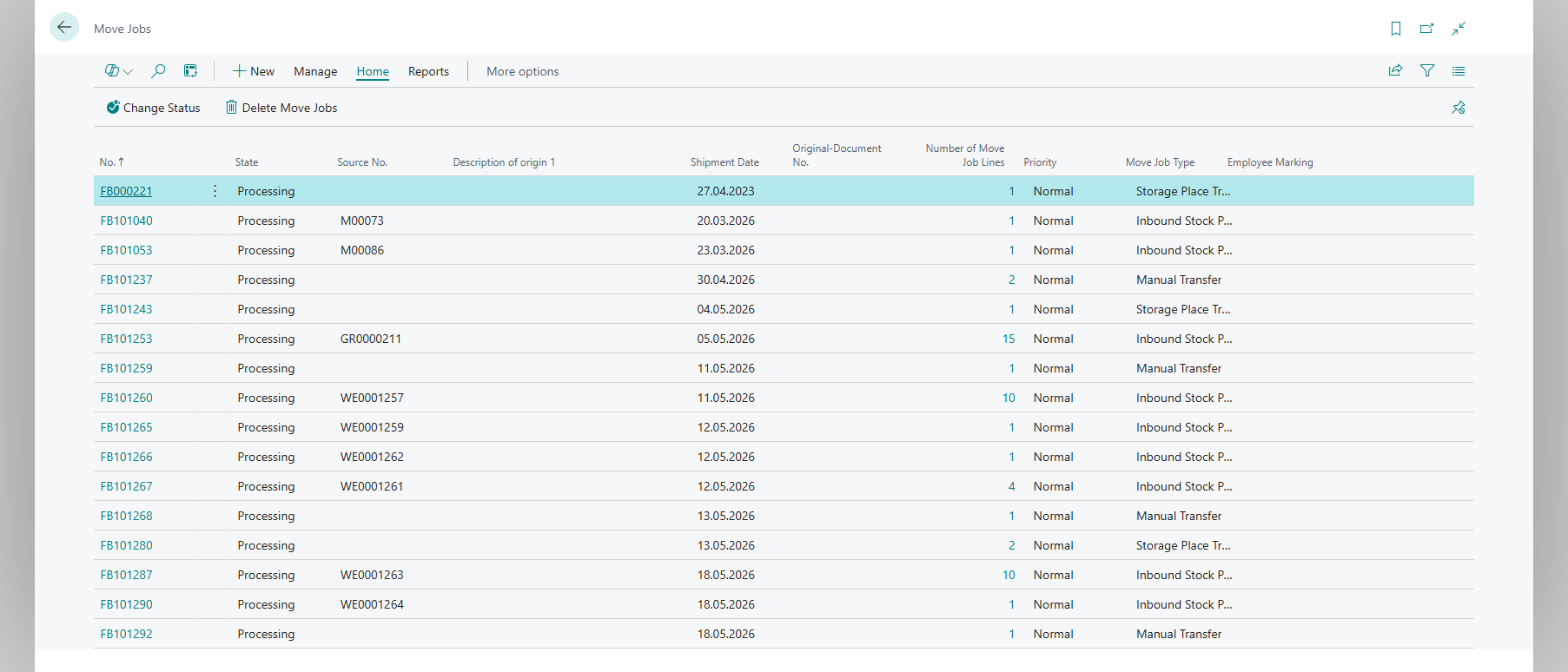Click Delete Move Jobs action
Screen dimensions: 1568x672
click(281, 108)
